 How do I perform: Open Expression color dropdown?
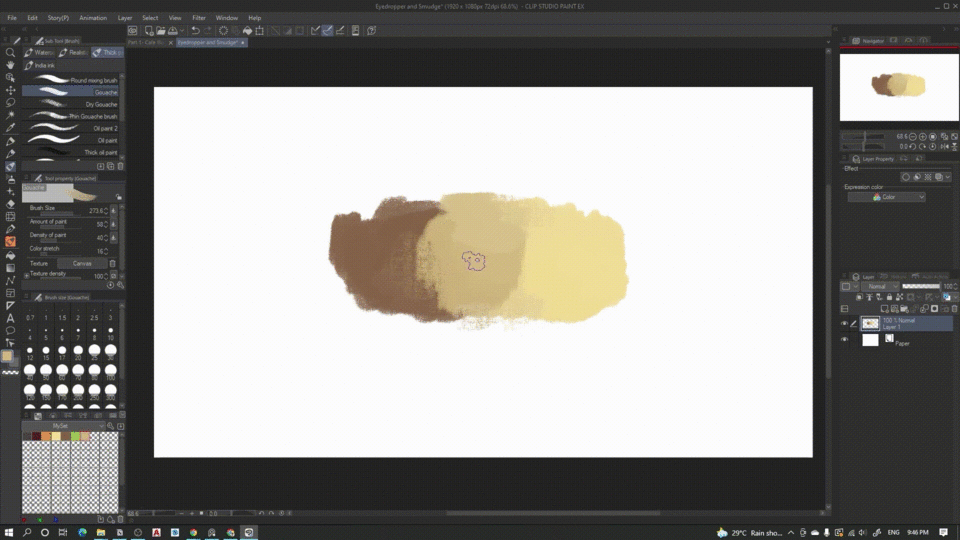(x=886, y=197)
